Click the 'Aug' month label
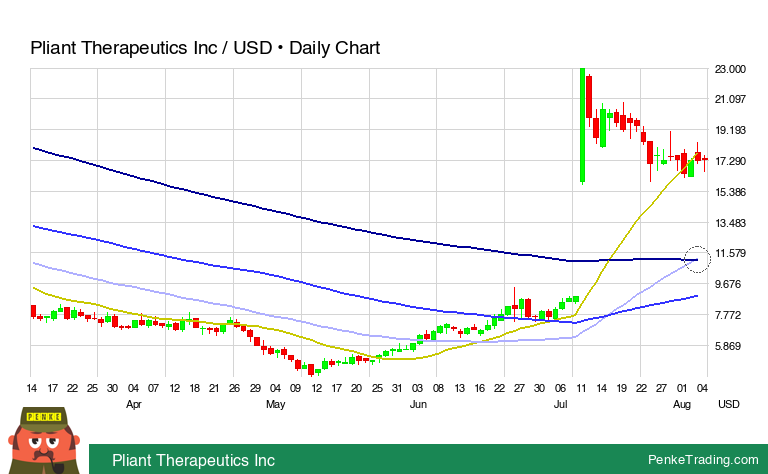Image resolution: width=768 pixels, height=474 pixels. tap(682, 404)
